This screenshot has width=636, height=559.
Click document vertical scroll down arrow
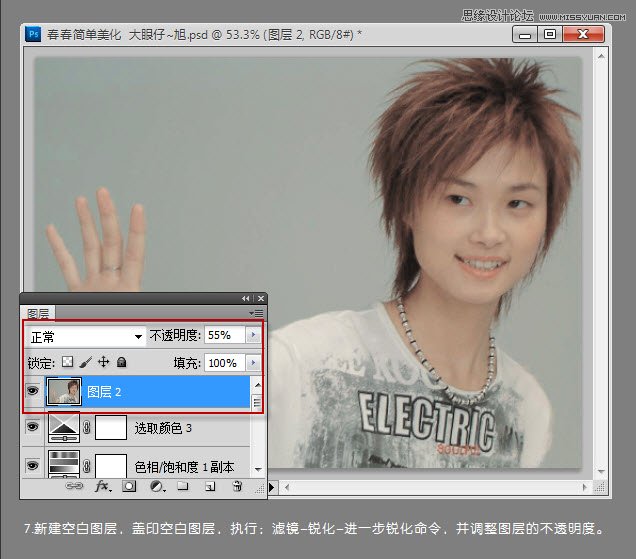point(601,471)
